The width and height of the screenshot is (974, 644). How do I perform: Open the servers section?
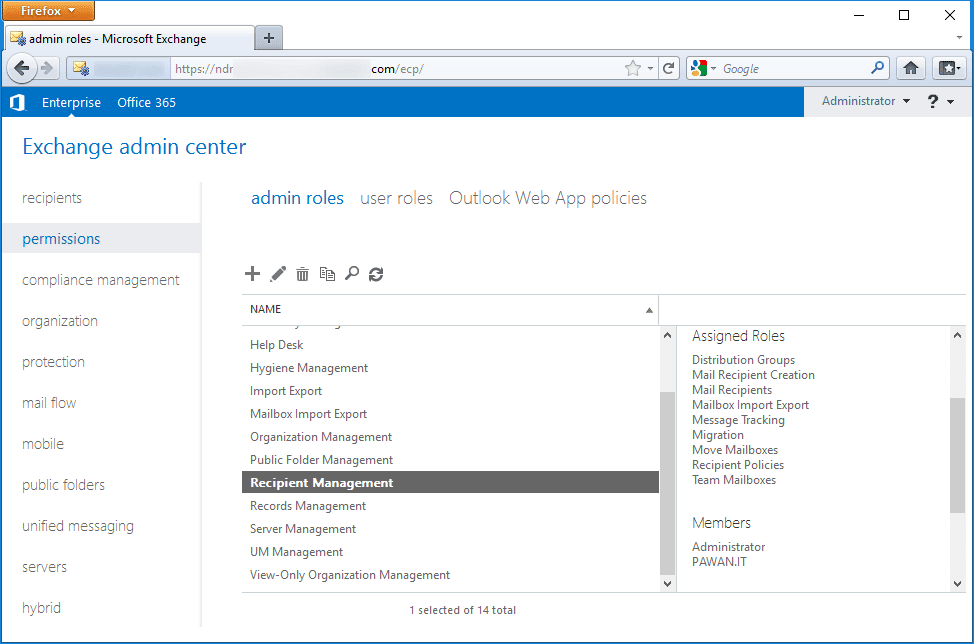tap(44, 567)
